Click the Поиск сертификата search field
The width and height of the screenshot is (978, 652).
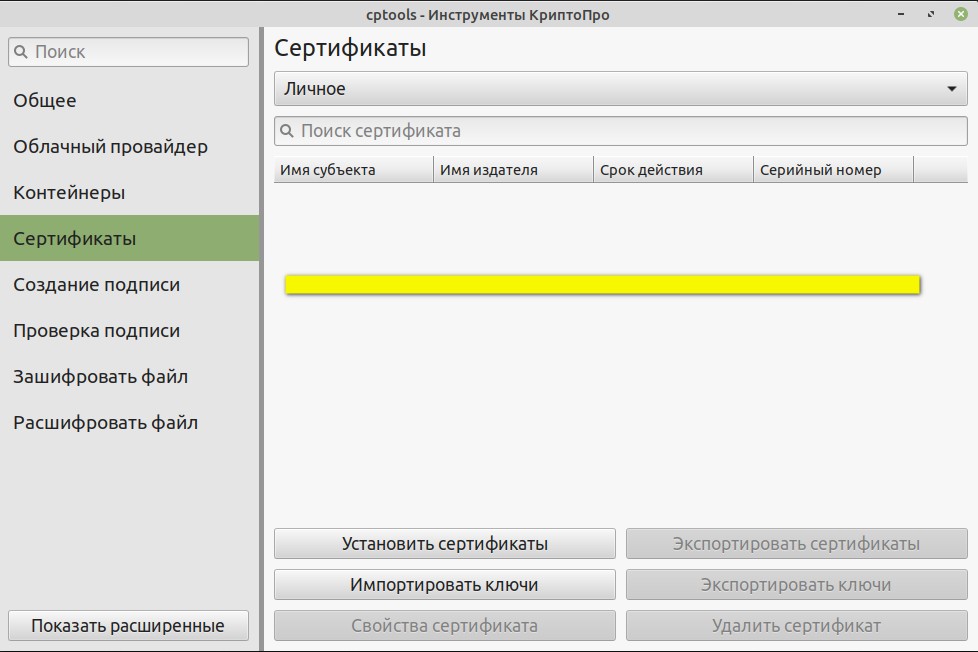(621, 131)
